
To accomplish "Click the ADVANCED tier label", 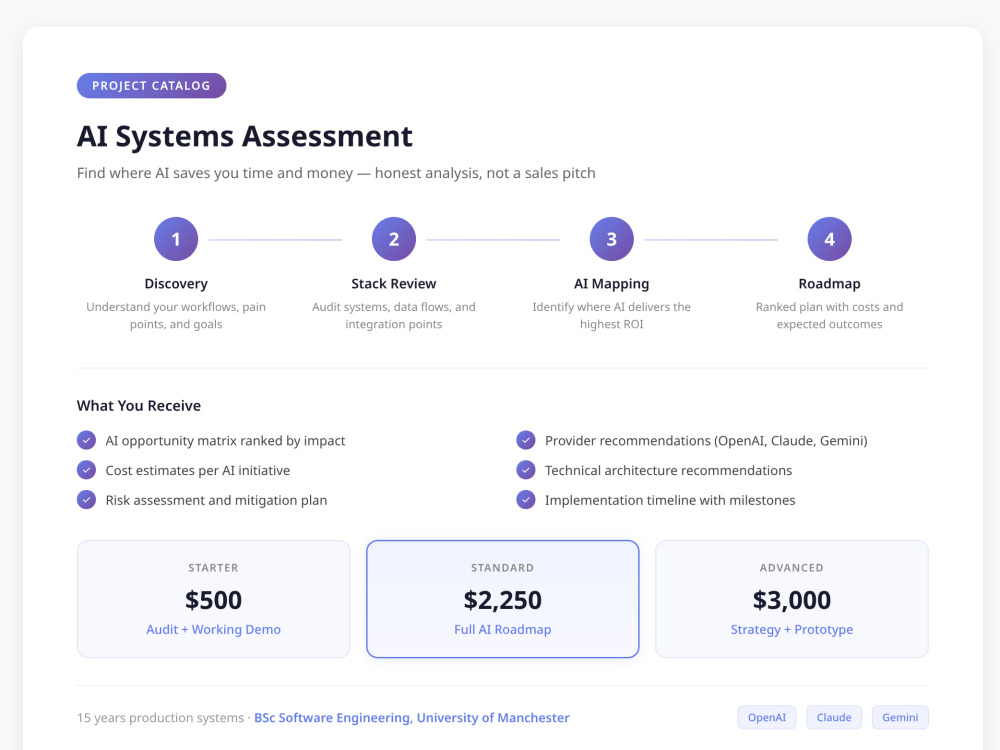I will (791, 568).
